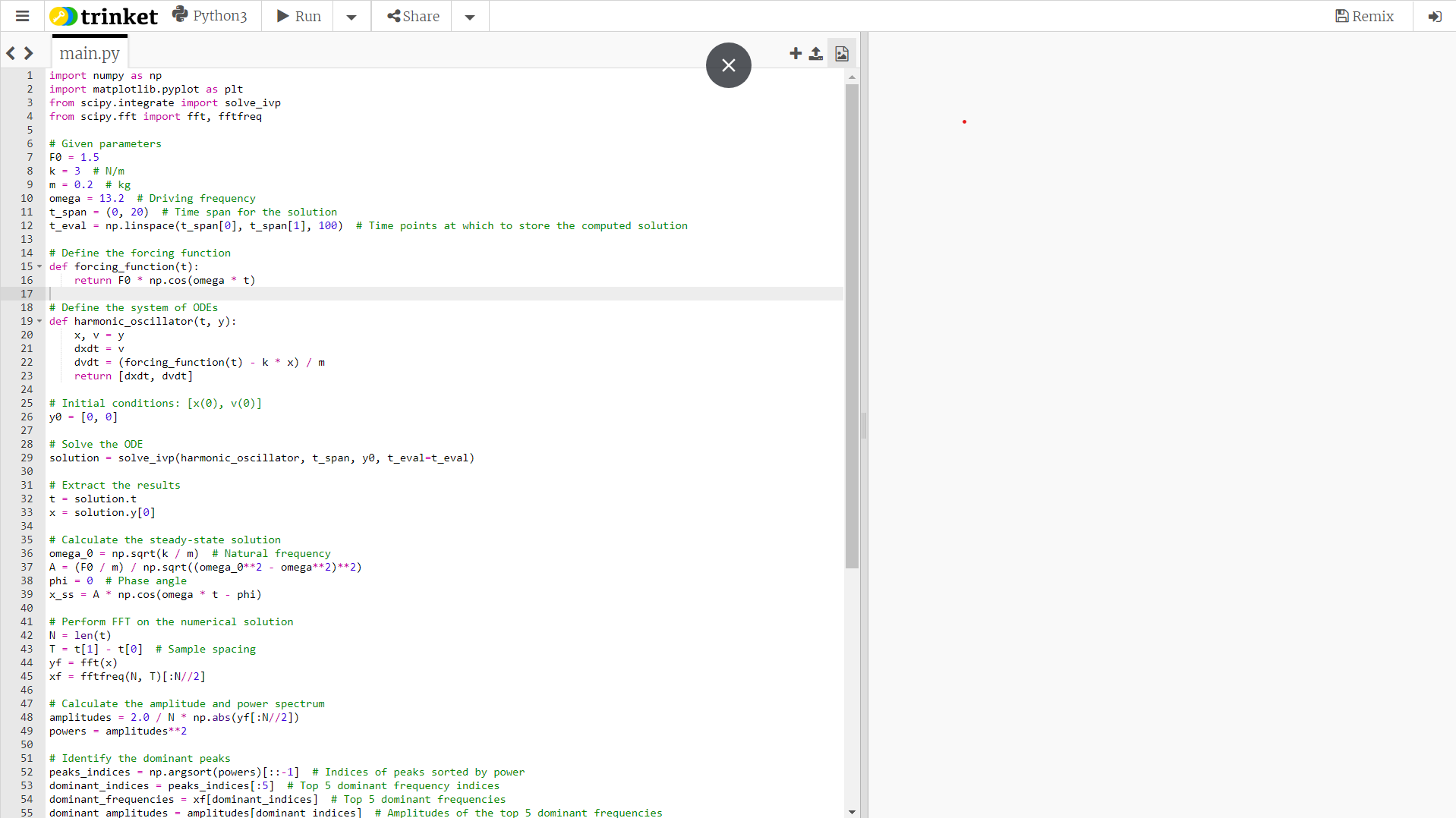Toggle the instant image output view
Screen dimensions: 1456x818
click(840, 53)
